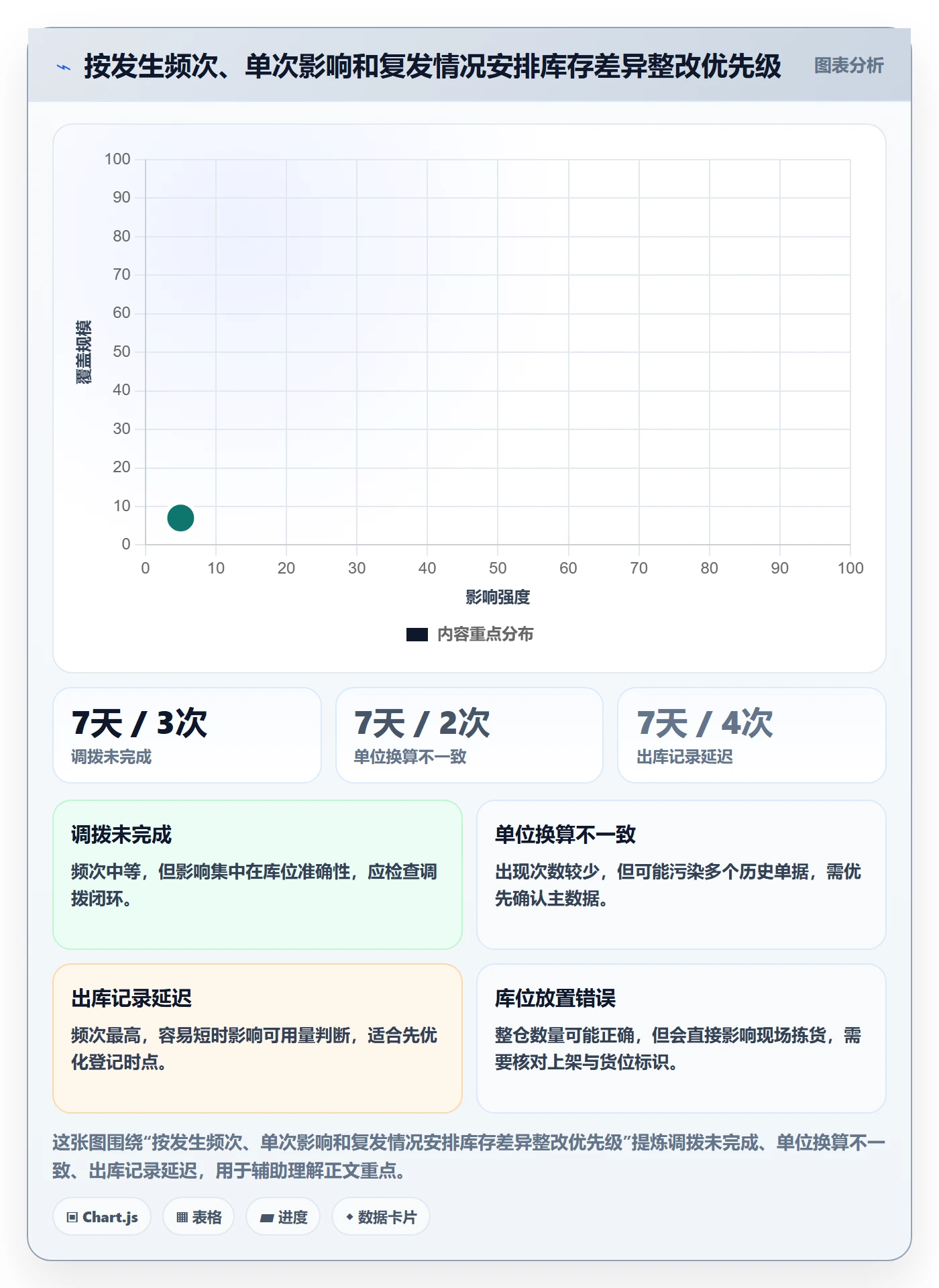
Task: Click the 图表分析 label in header
Action: click(848, 66)
